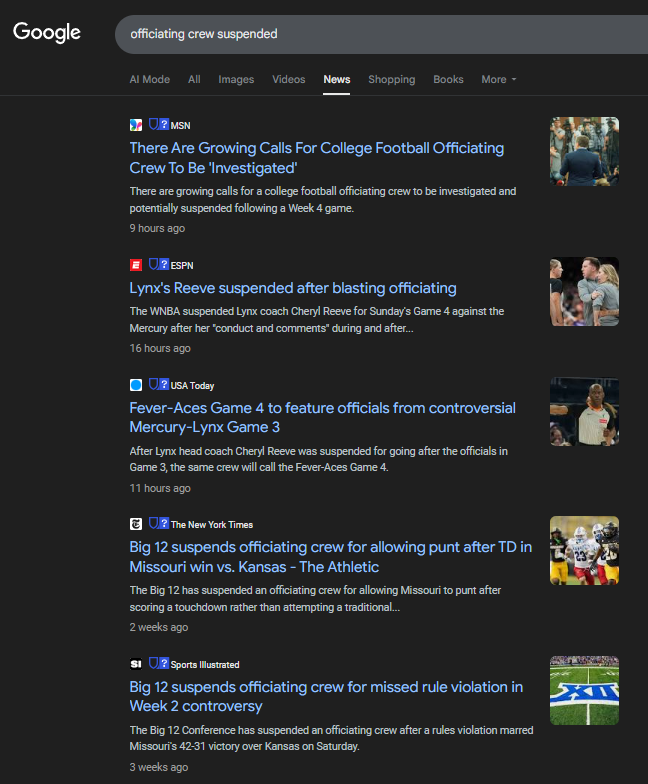Open the Videos results tab
Screen dimensions: 648x784
pyautogui.click(x=289, y=80)
